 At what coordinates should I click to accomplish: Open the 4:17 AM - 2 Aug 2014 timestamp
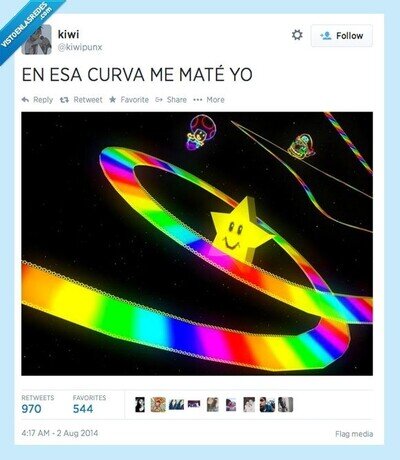coord(60,433)
